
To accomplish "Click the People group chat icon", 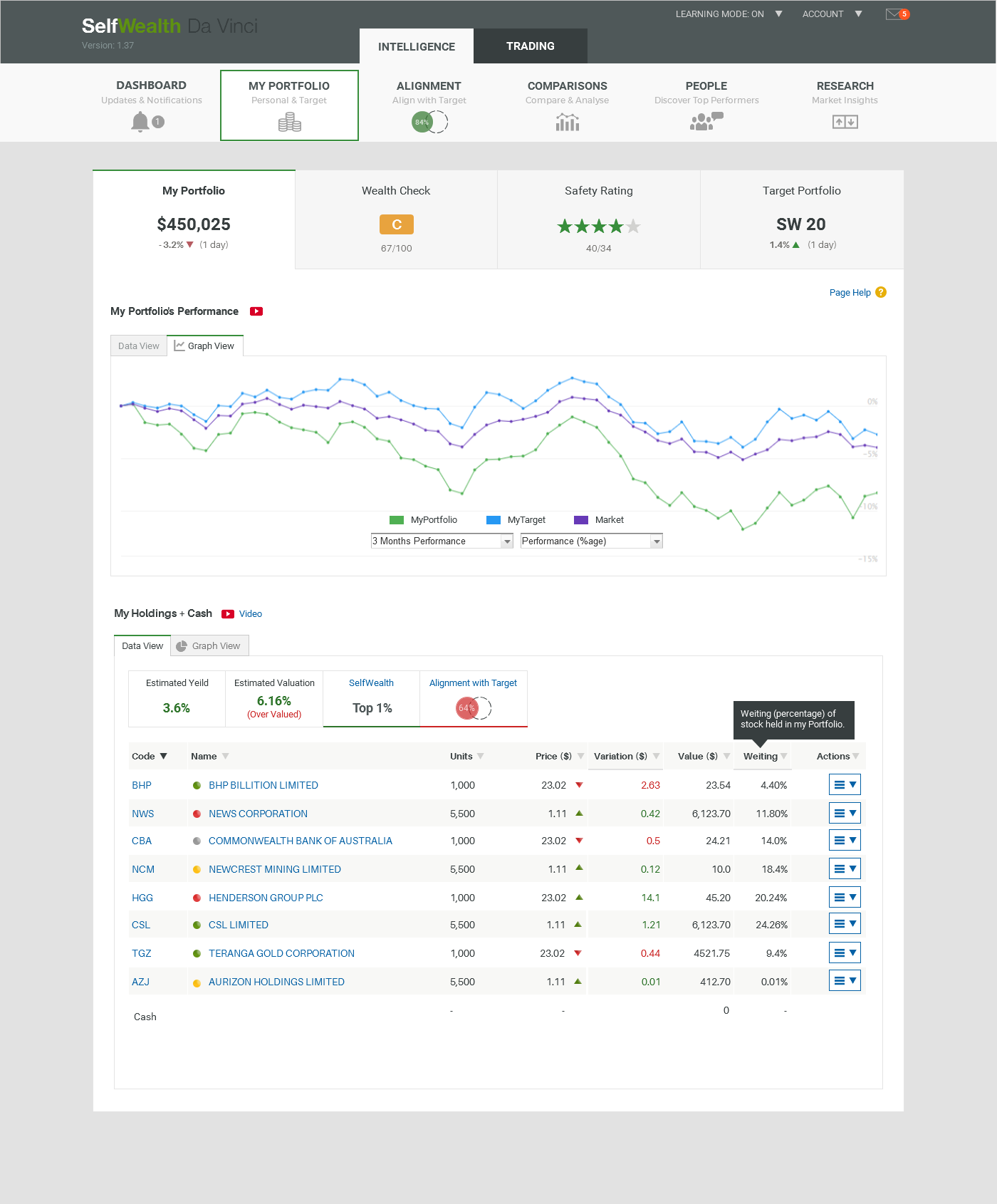I will pyautogui.click(x=706, y=122).
